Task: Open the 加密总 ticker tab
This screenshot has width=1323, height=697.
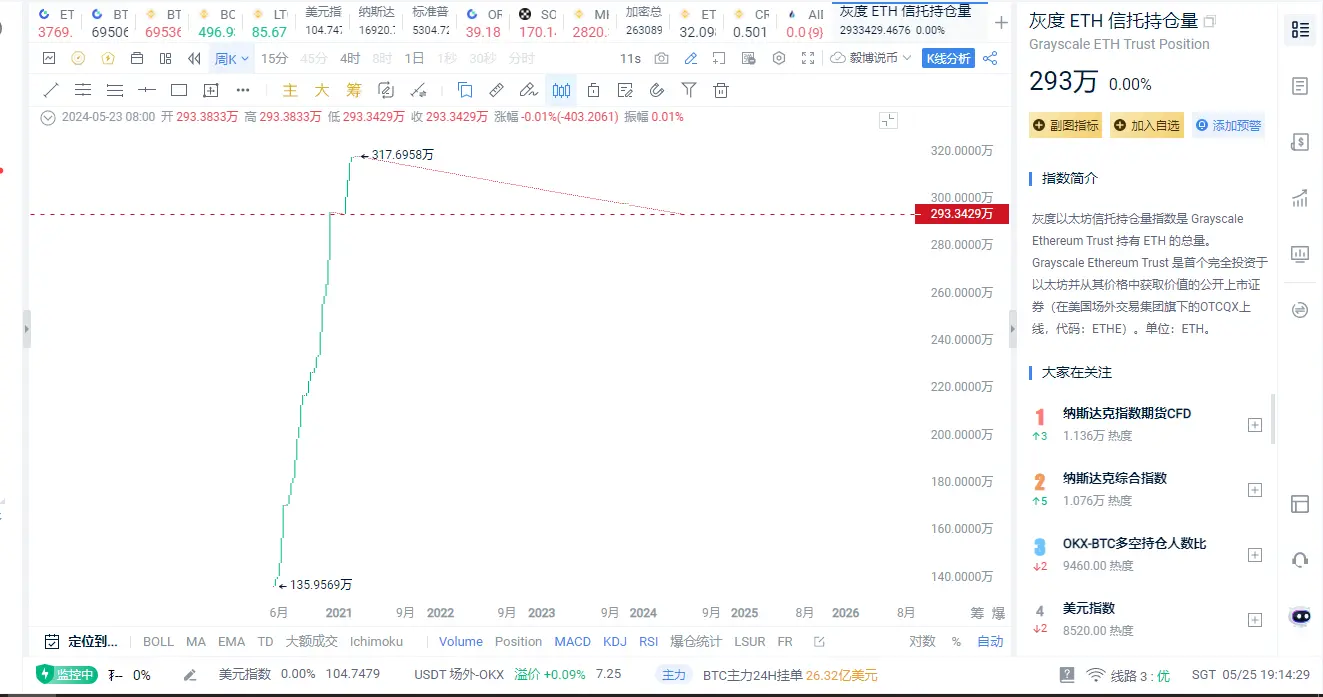Action: [644, 21]
